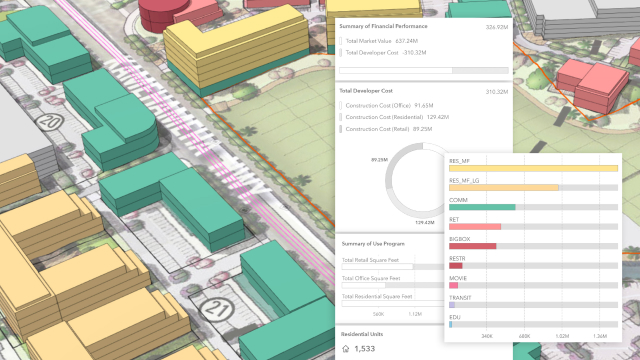Click the 340K axis tick label
This screenshot has height=360, width=640.
pyautogui.click(x=487, y=336)
